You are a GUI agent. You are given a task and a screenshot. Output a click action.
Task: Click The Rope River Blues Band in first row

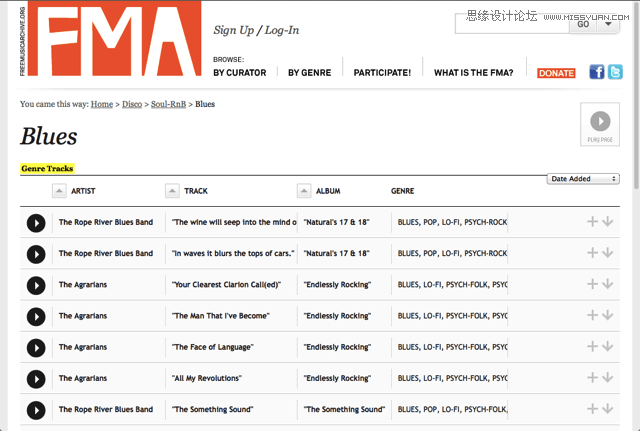106,222
